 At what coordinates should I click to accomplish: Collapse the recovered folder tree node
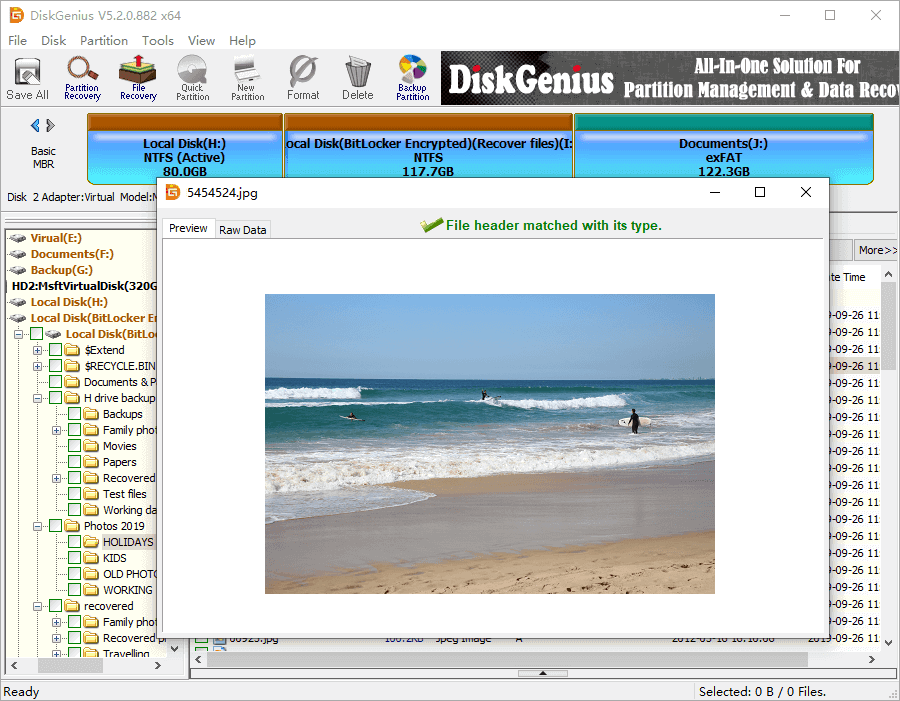[x=38, y=606]
